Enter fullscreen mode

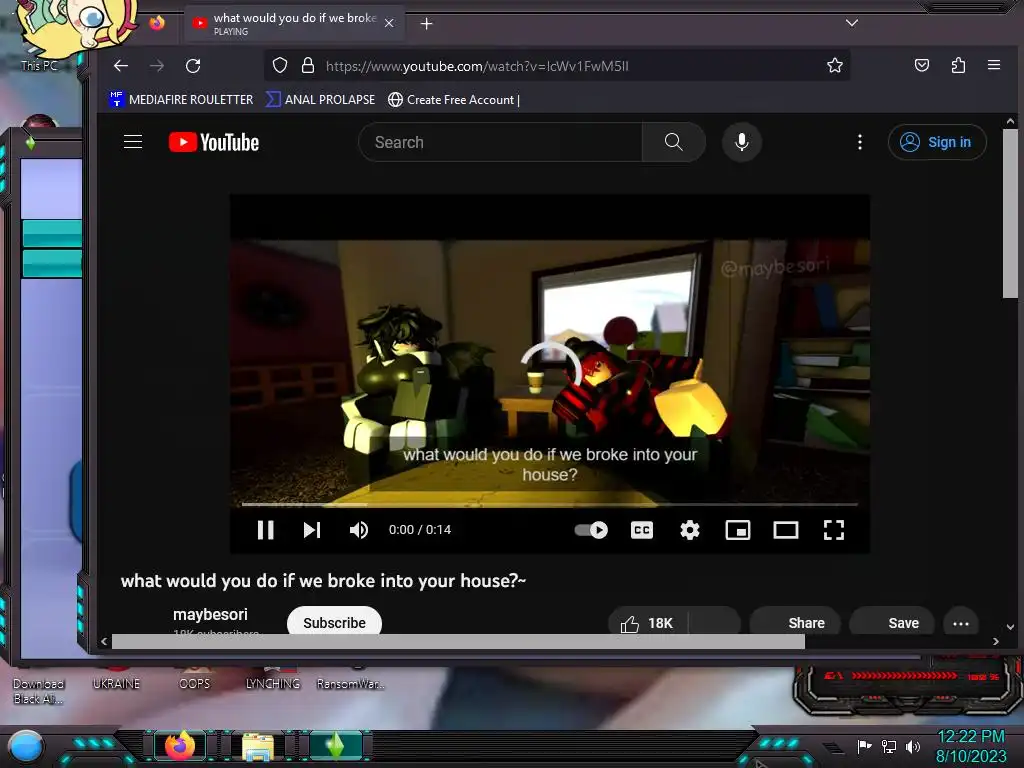point(834,530)
